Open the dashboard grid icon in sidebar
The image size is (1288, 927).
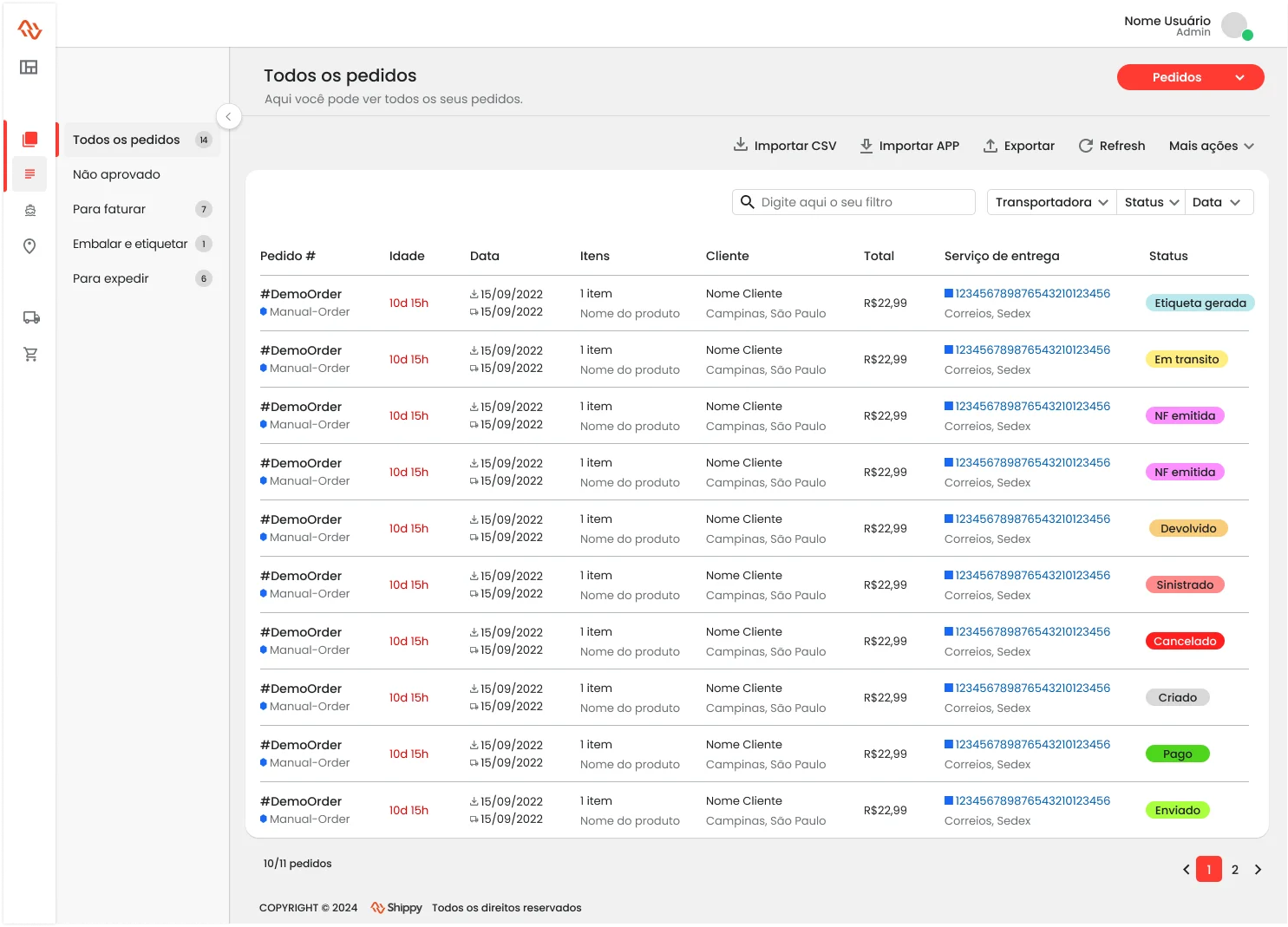29,67
